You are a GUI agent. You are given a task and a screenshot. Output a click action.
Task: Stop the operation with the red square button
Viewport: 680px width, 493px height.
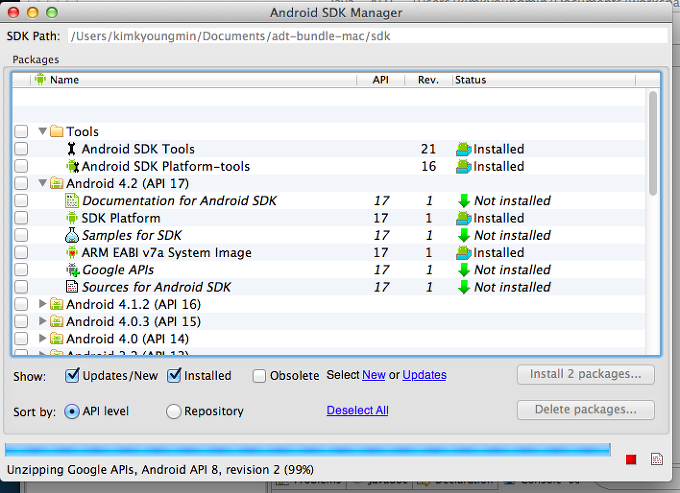[631, 459]
